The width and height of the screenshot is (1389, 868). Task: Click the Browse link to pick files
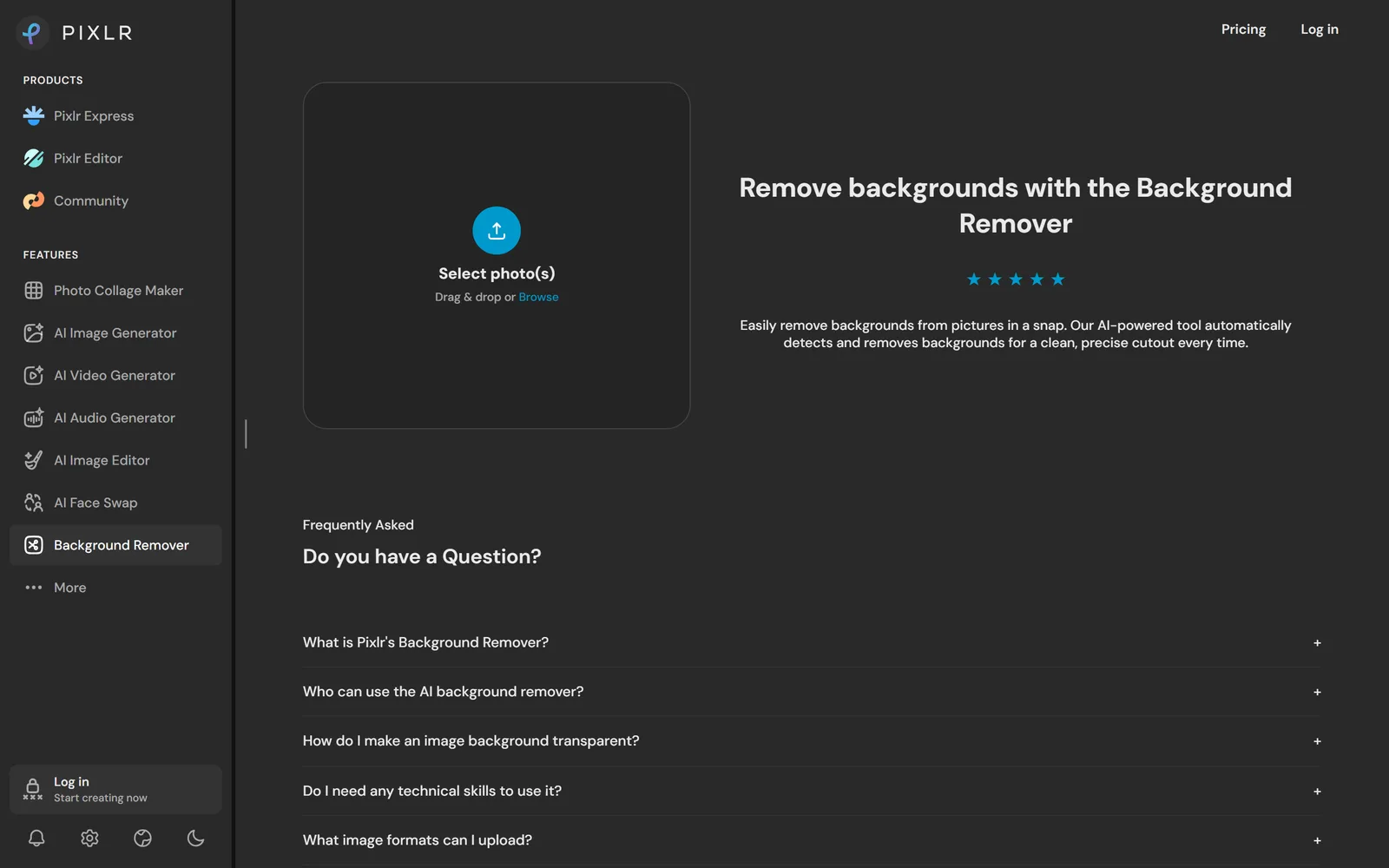coord(538,297)
